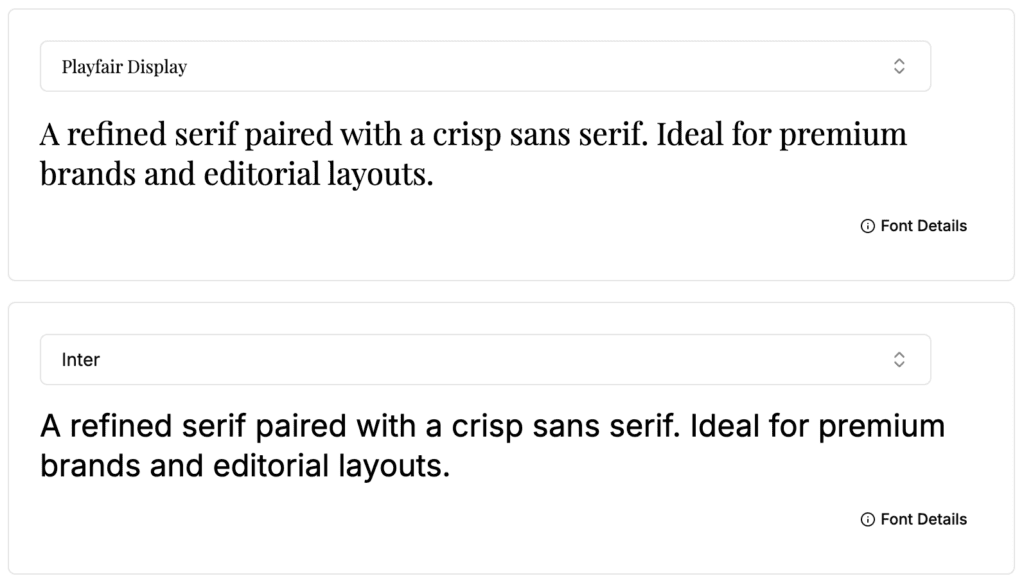The height and width of the screenshot is (583, 1024).
Task: Click the info icon beside upper Font Details
Action: tap(867, 226)
